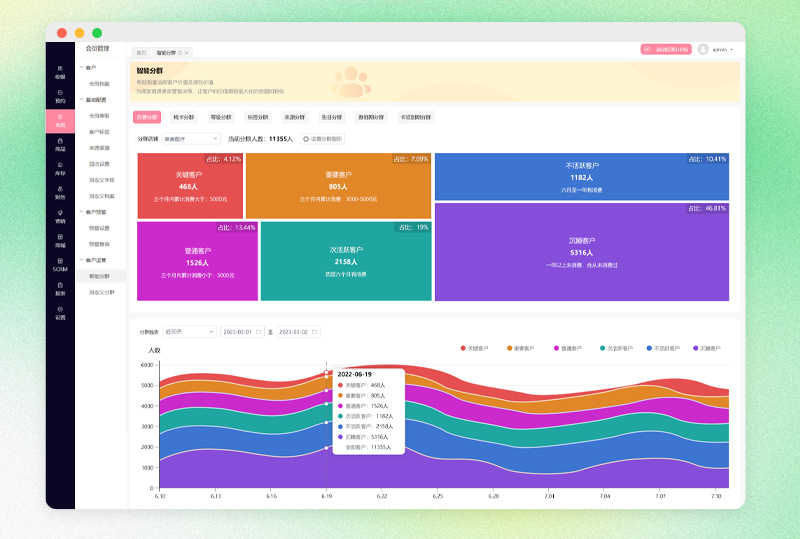Viewport: 800px width, 539px height.
Task: Switch to the 等级分群 tab
Action: tap(218, 117)
